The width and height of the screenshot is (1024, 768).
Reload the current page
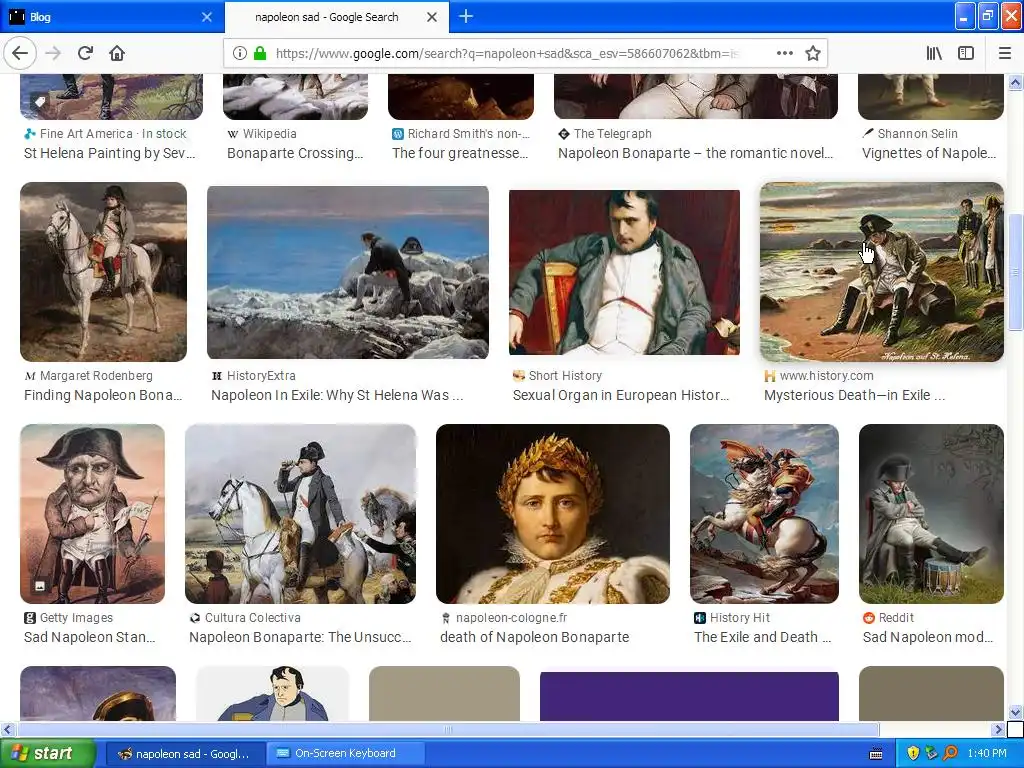tap(85, 53)
